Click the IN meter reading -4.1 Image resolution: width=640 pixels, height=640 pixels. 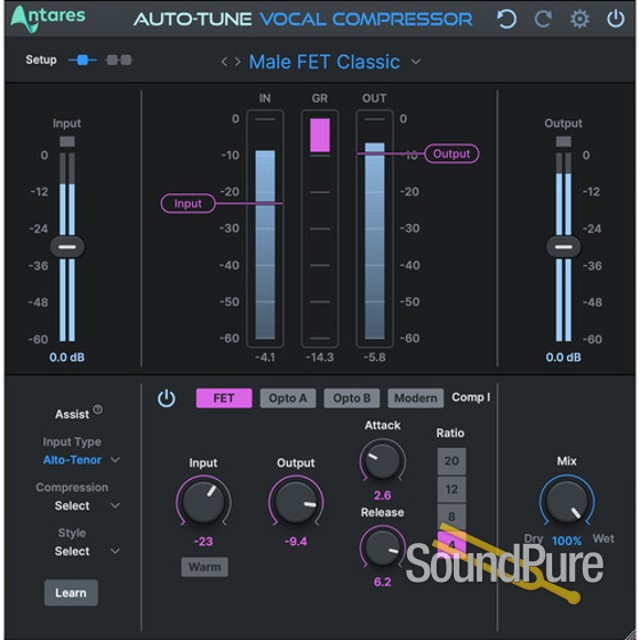point(265,357)
